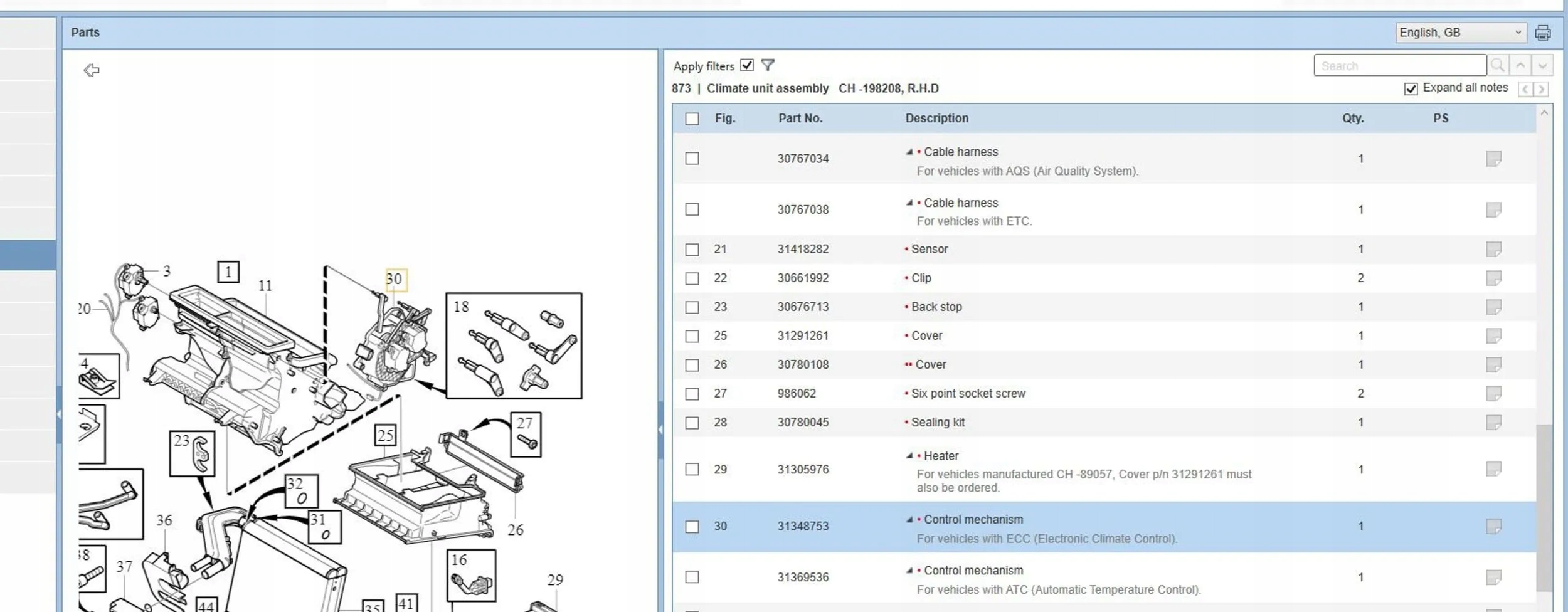Tick checkbox for Back stop row 23
1568x612 pixels.
692,307
